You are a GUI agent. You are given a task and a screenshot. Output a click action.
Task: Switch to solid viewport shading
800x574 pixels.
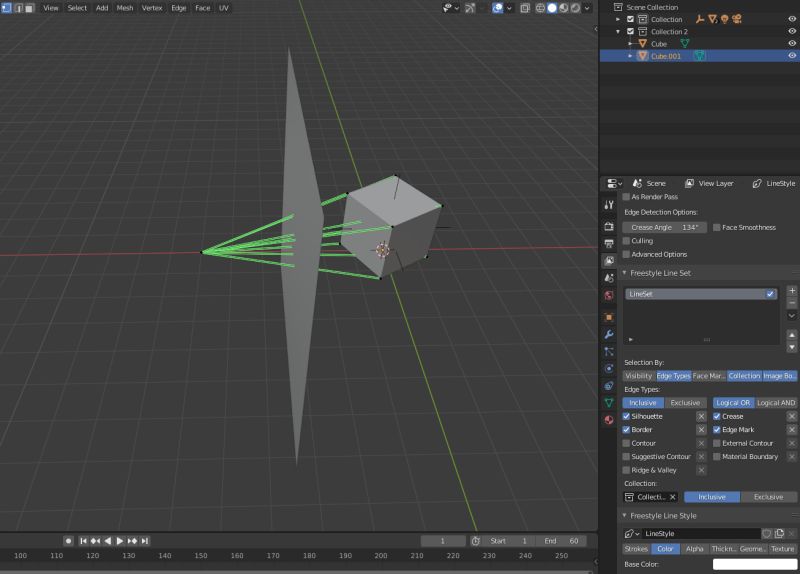click(x=552, y=8)
